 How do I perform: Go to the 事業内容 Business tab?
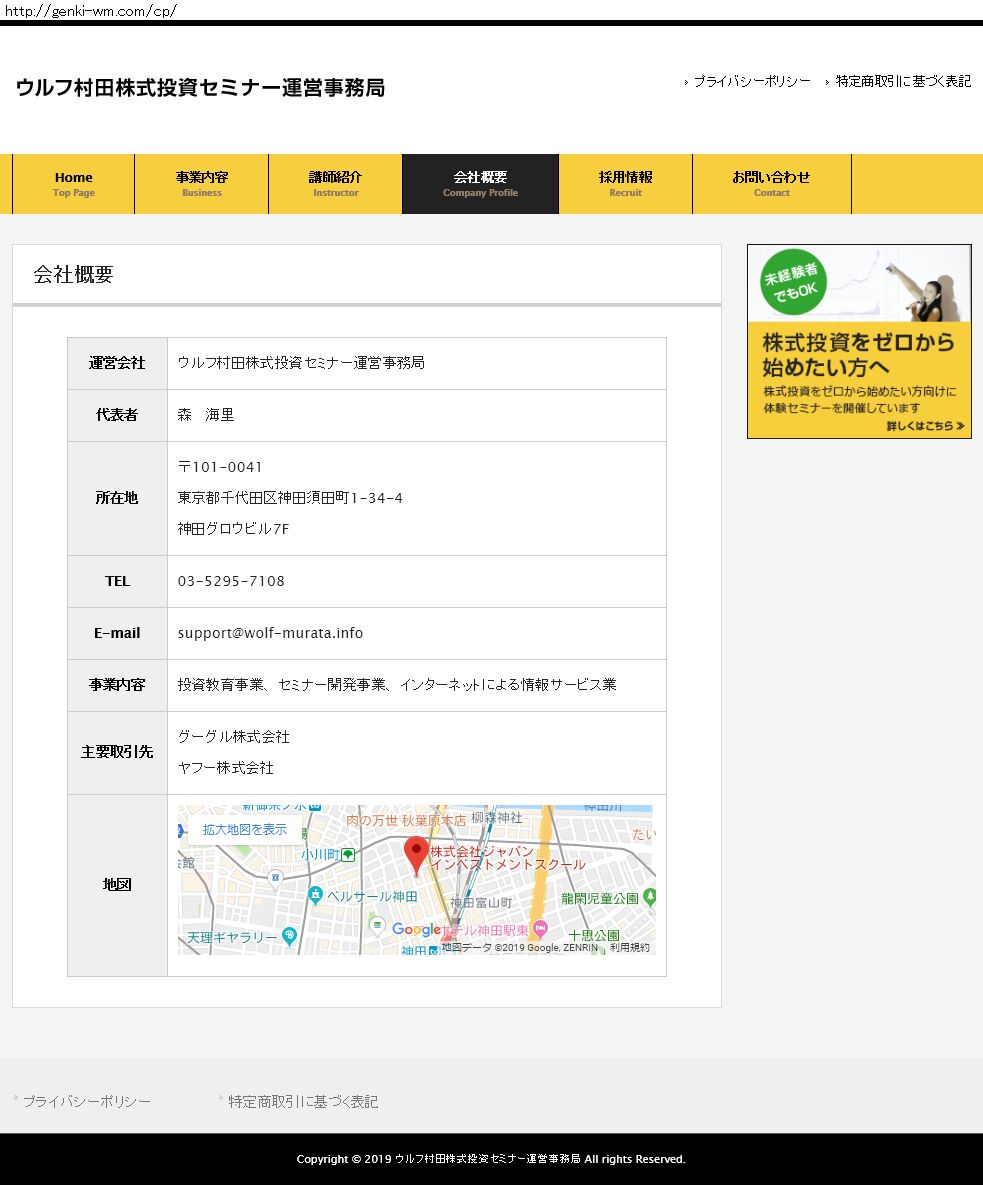202,184
